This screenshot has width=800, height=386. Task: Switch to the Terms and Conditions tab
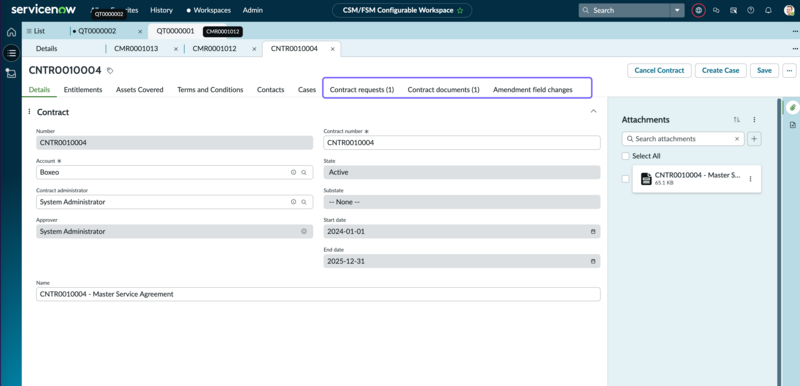(210, 90)
